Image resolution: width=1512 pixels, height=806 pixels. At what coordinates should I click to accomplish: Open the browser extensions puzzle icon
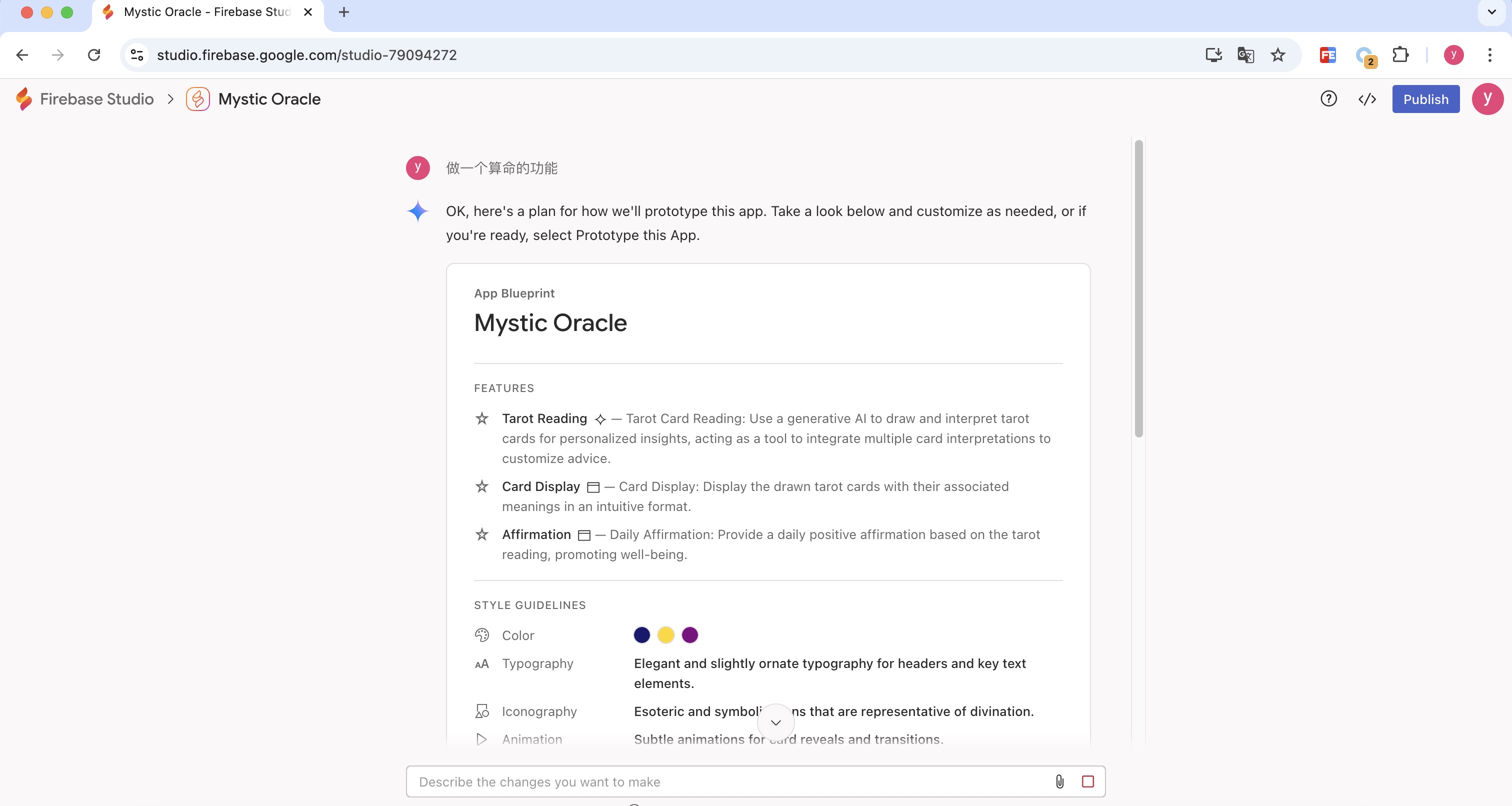pyautogui.click(x=1400, y=54)
